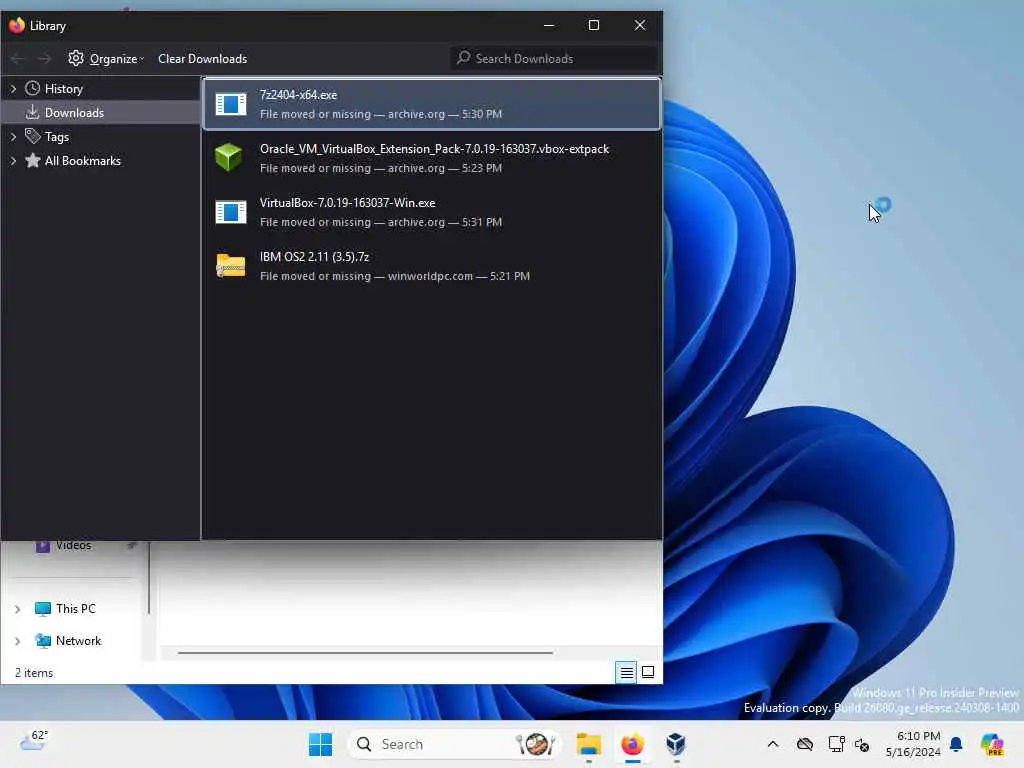1024x768 pixels.
Task: Open the clock showing 6:10 PM
Action: click(913, 744)
